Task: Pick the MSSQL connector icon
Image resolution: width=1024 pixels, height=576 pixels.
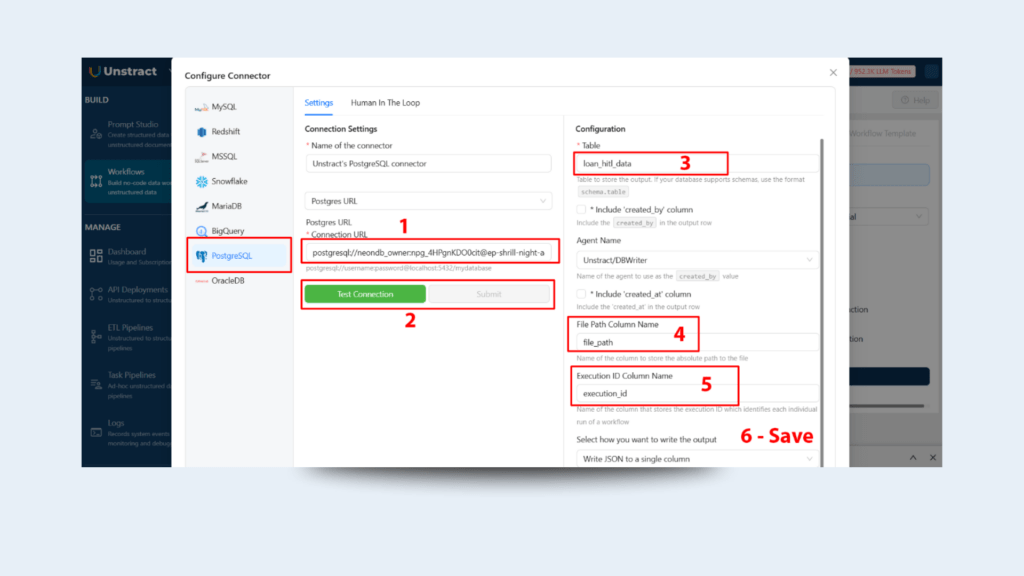Action: point(201,157)
